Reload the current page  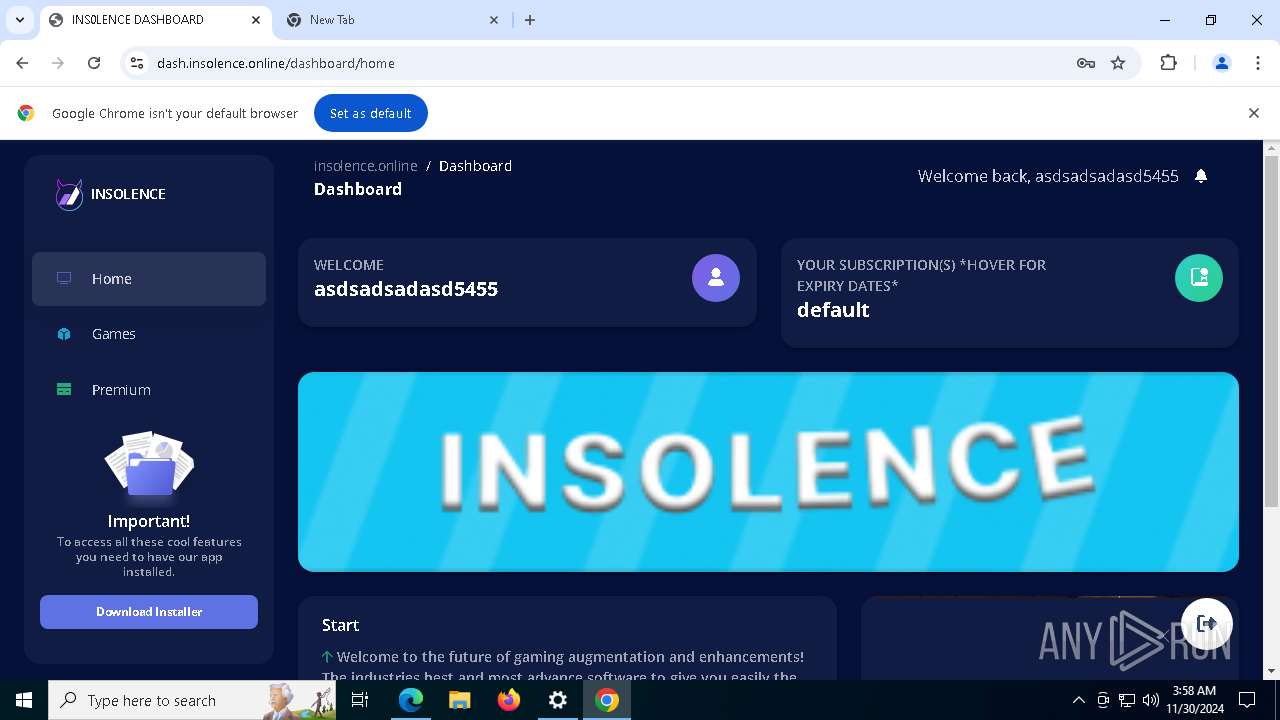click(94, 63)
